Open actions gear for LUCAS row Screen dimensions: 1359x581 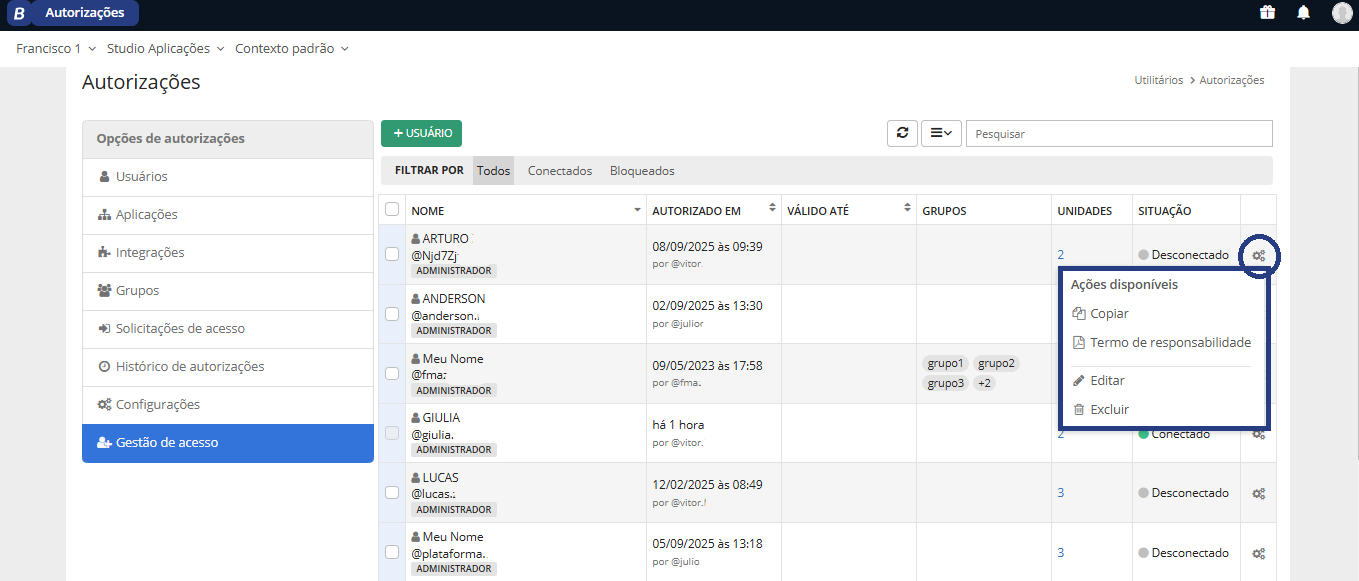[x=1259, y=493]
